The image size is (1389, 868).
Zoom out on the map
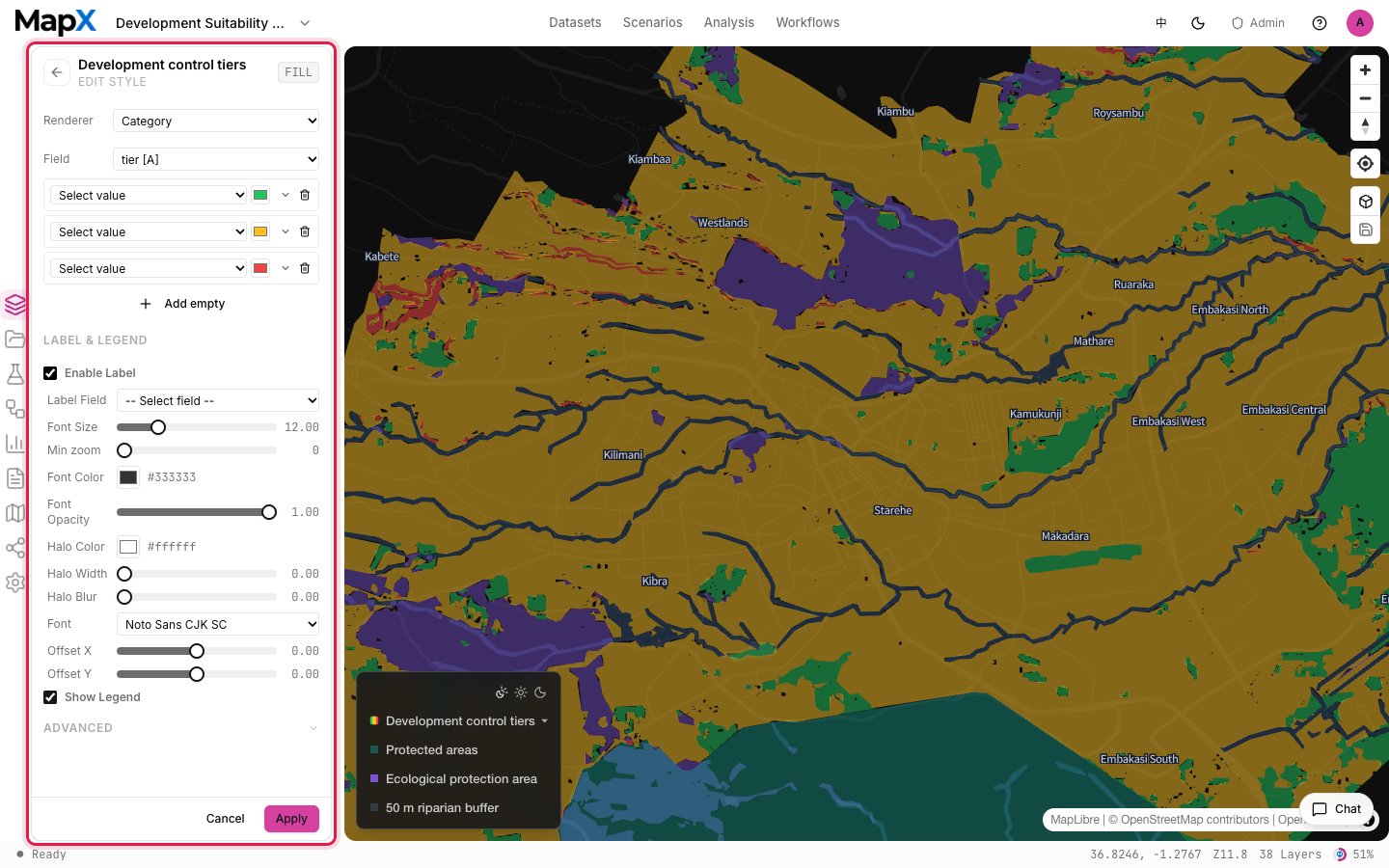click(1365, 98)
